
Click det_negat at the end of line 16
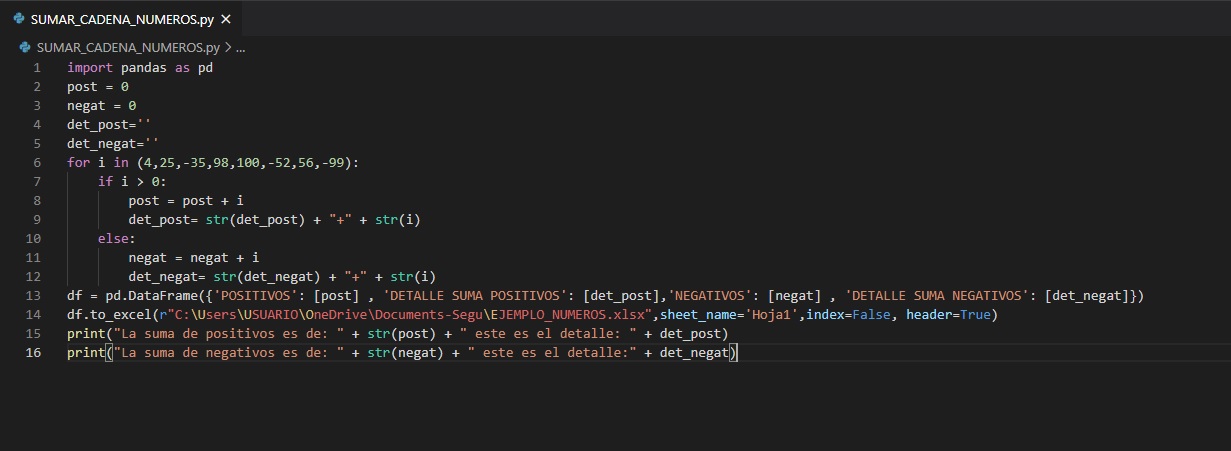[693, 352]
